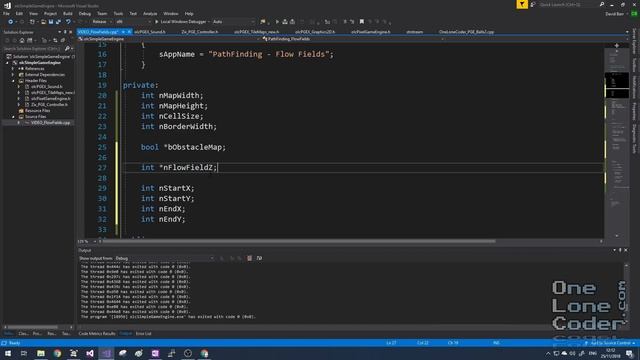Viewport: 640px width, 360px height.
Task: Click the bookmark icon in toolbar
Action: 362,22
